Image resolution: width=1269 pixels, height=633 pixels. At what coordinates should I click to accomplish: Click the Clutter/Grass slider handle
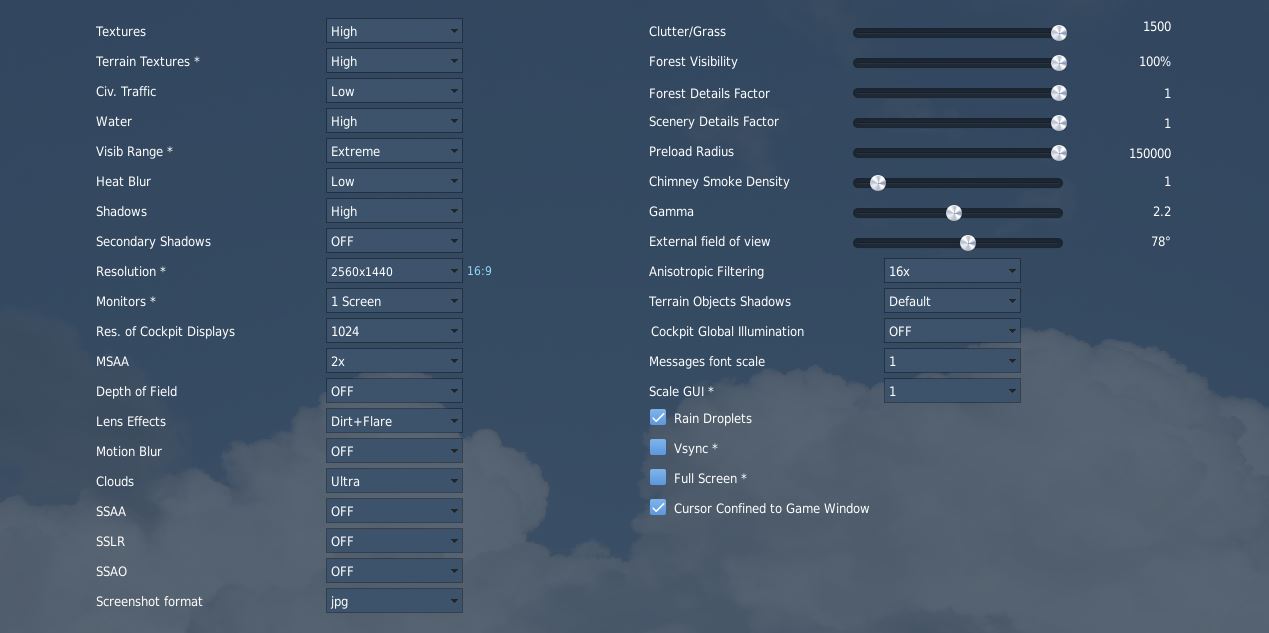tap(1059, 33)
